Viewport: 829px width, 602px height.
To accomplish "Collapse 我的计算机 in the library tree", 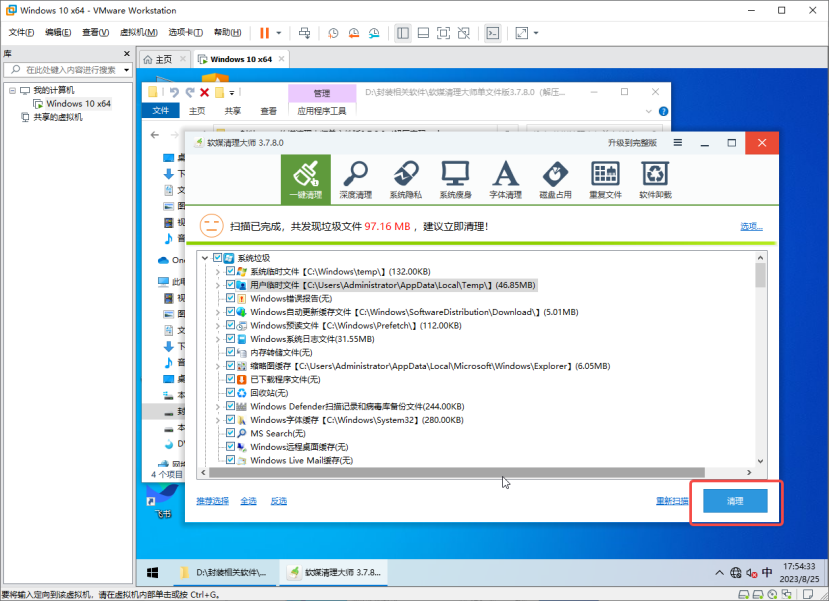I will [x=12, y=90].
